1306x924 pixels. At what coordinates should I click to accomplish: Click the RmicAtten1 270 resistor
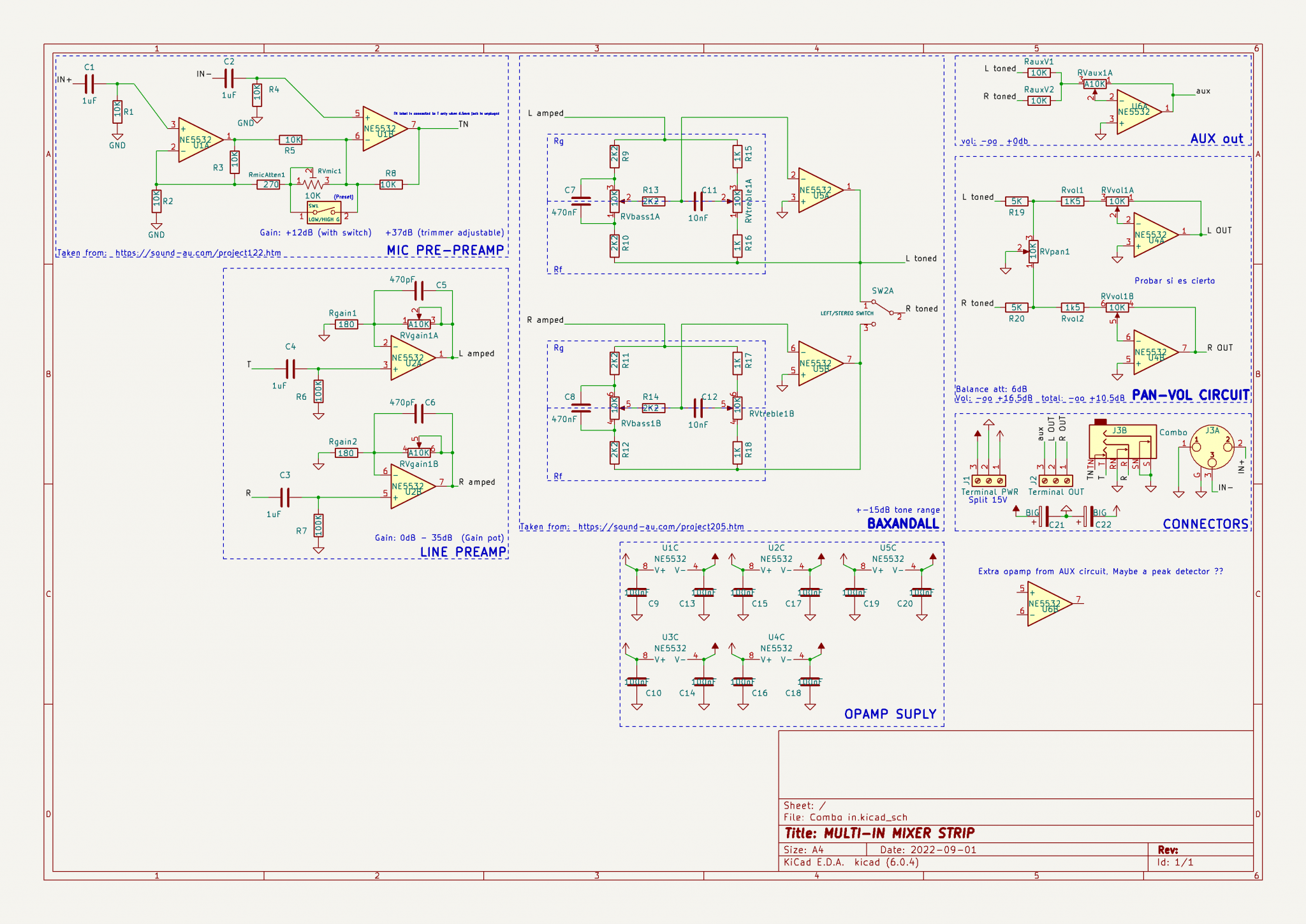268,184
